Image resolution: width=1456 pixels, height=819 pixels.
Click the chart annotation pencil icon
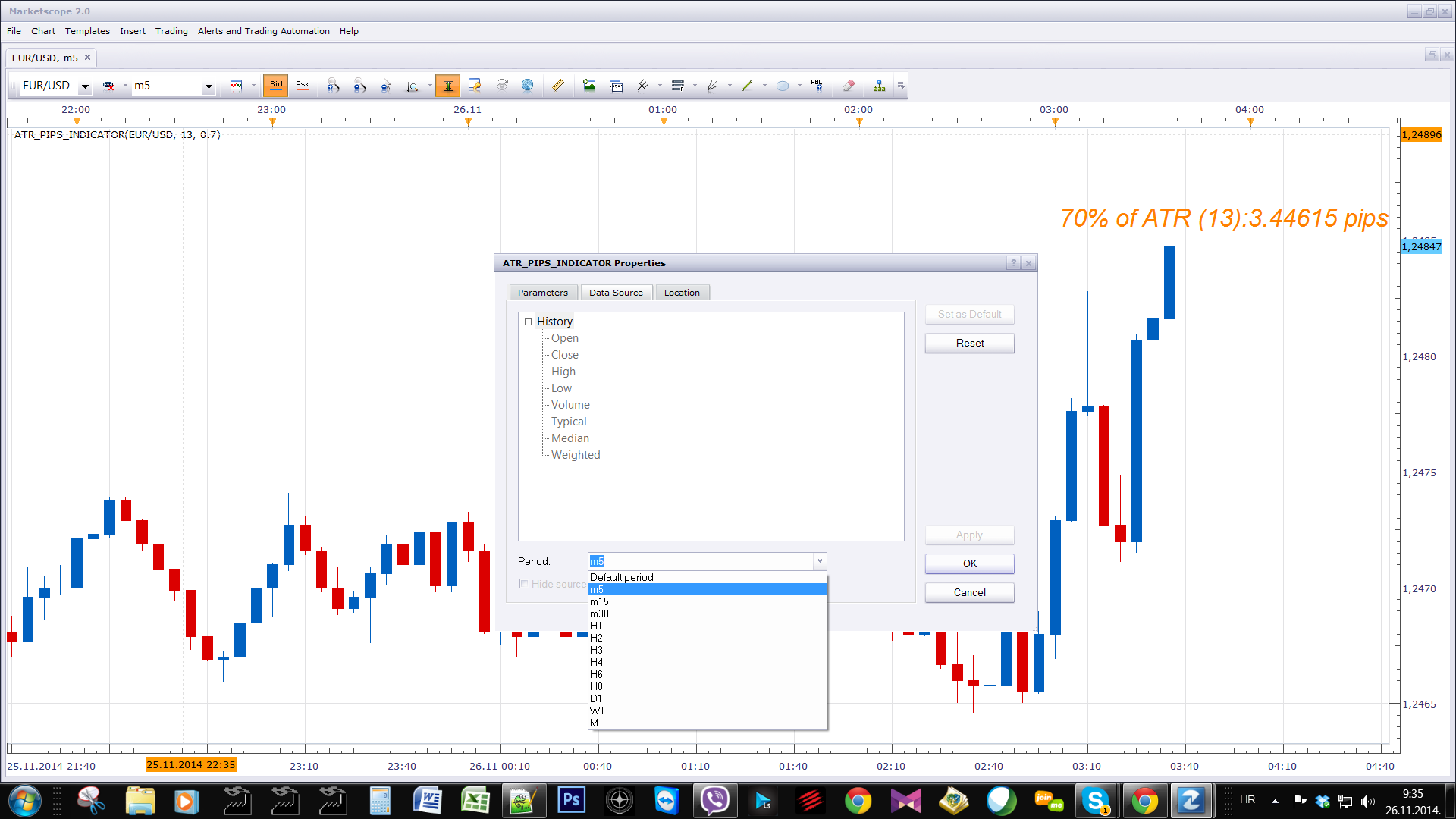tap(475, 86)
